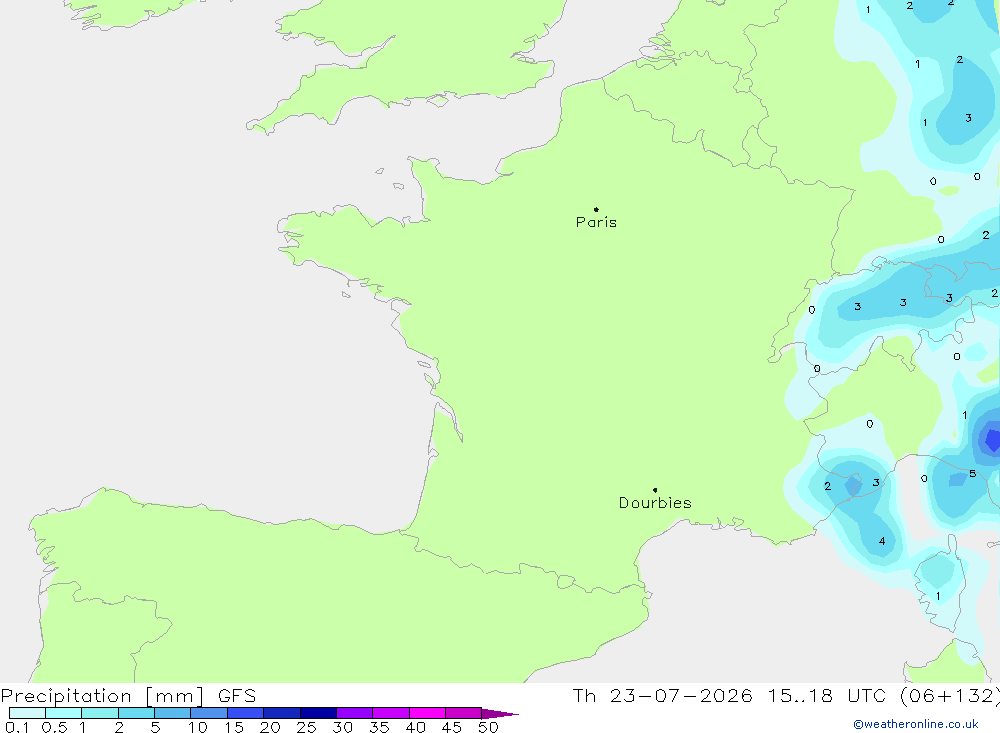This screenshot has width=1000, height=733.
Task: Click the Dourbies location marker dot
Action: 655,490
